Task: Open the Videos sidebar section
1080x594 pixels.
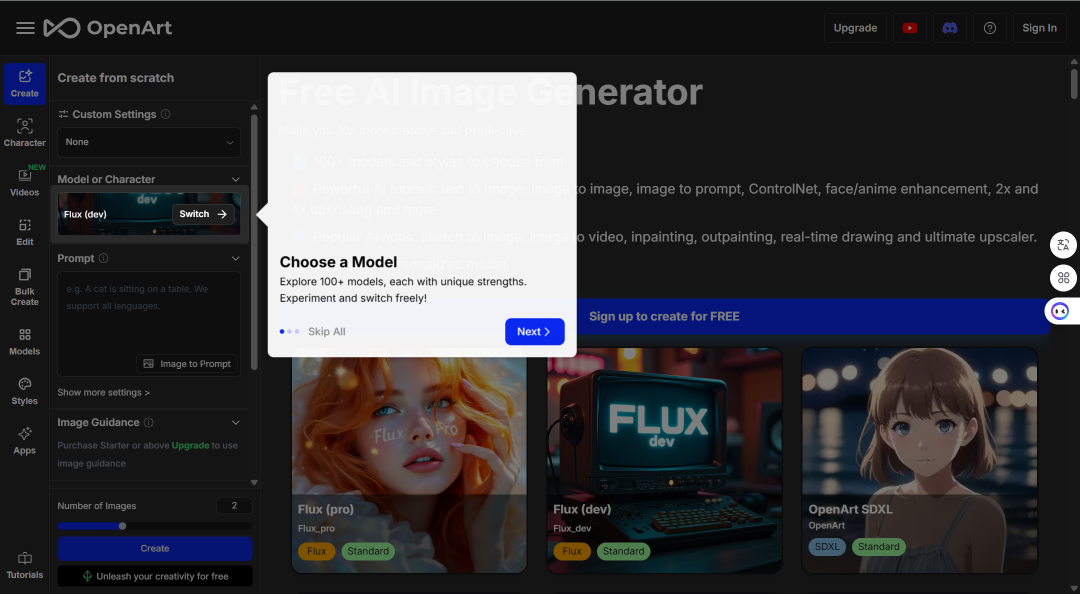Action: coord(25,182)
